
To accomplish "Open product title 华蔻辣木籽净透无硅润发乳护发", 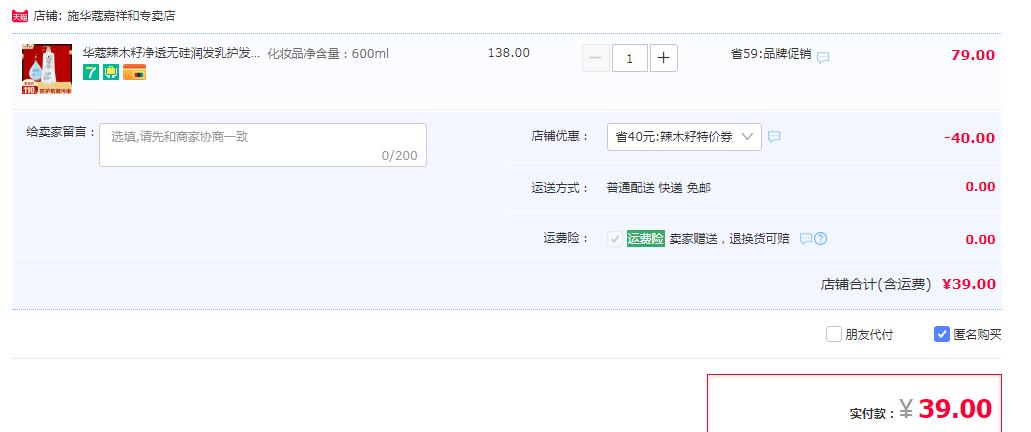I will [x=172, y=53].
